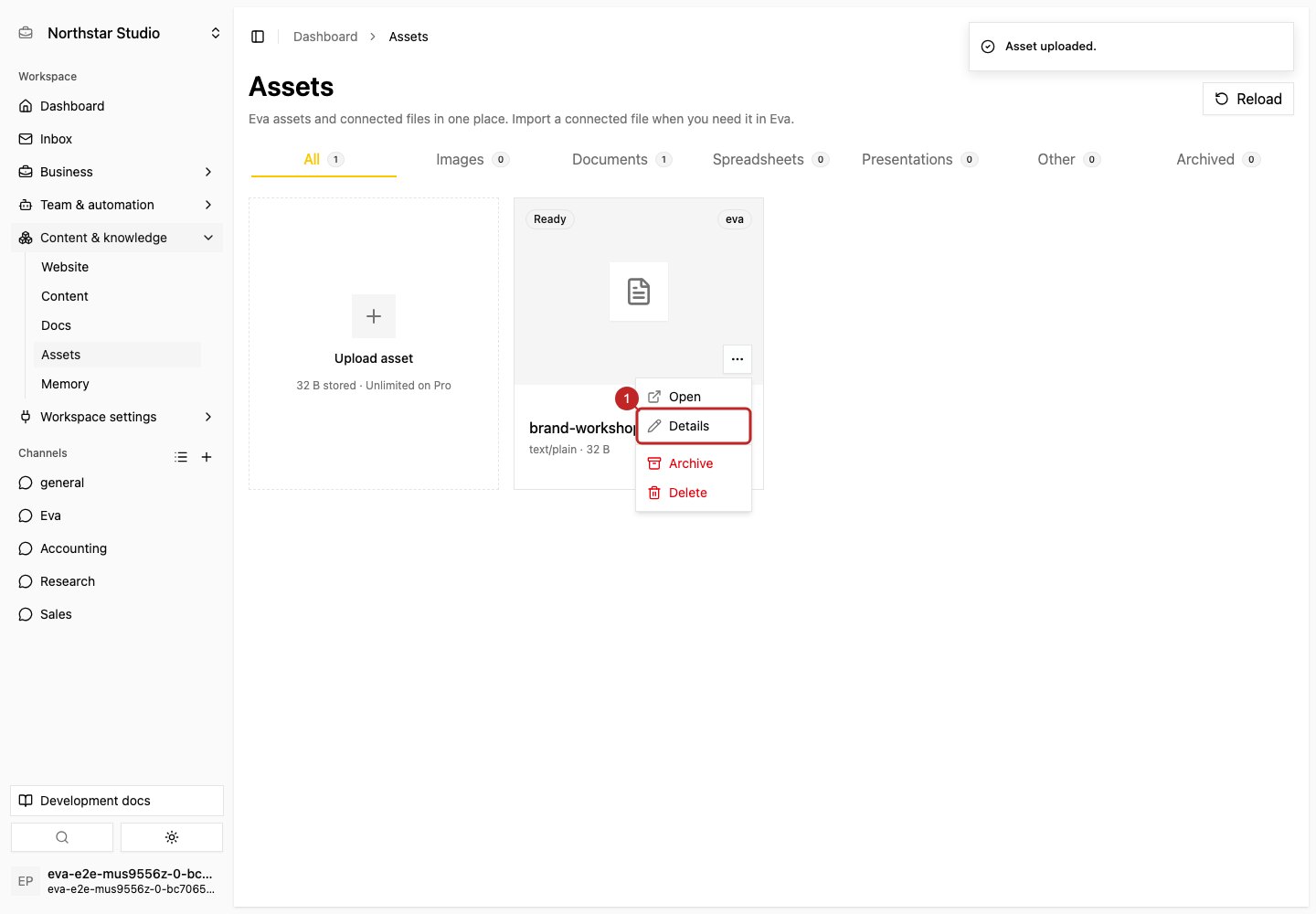Expand the Business section
The image size is (1316, 914).
click(x=117, y=172)
